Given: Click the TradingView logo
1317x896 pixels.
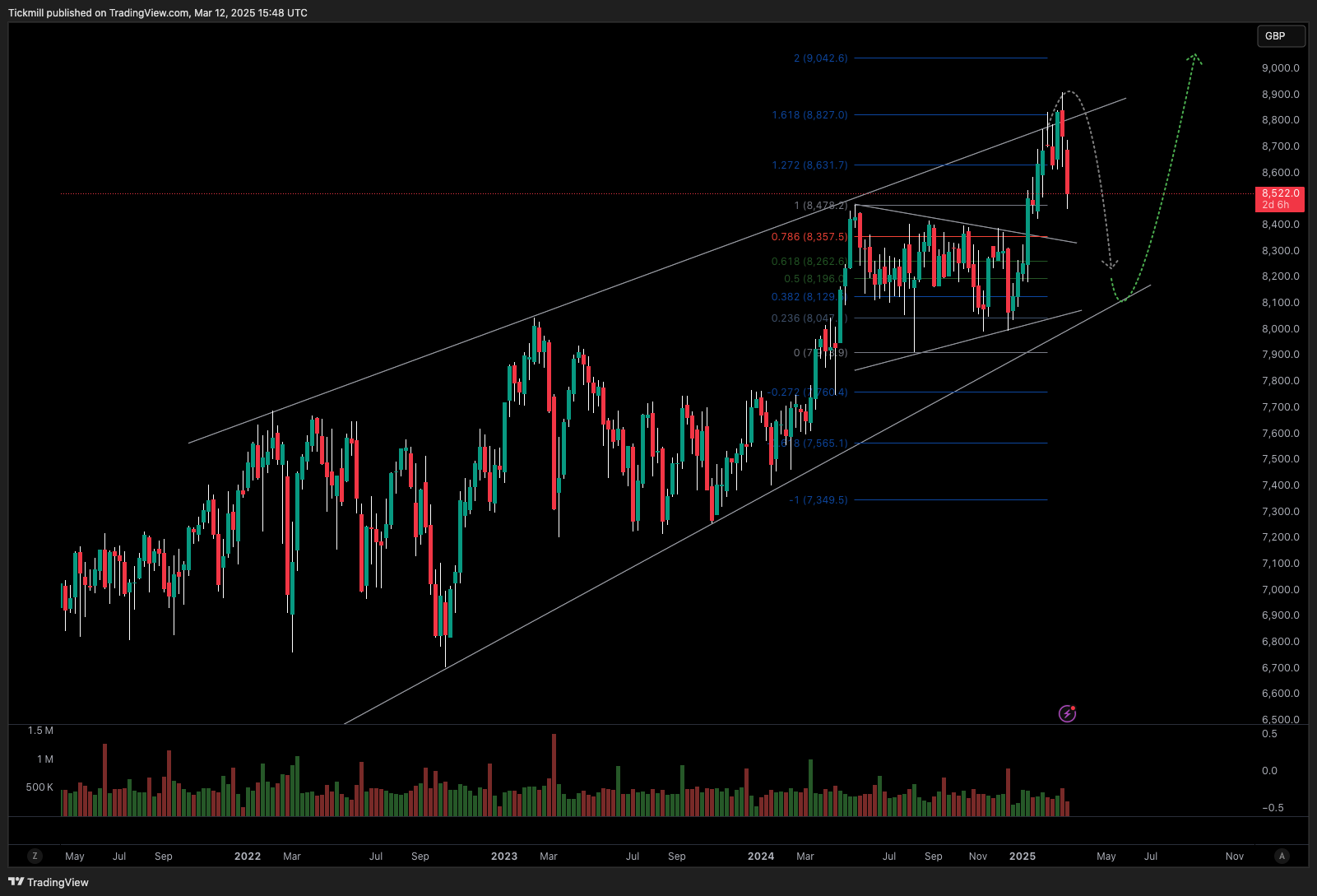Looking at the screenshot, I should click(x=49, y=882).
